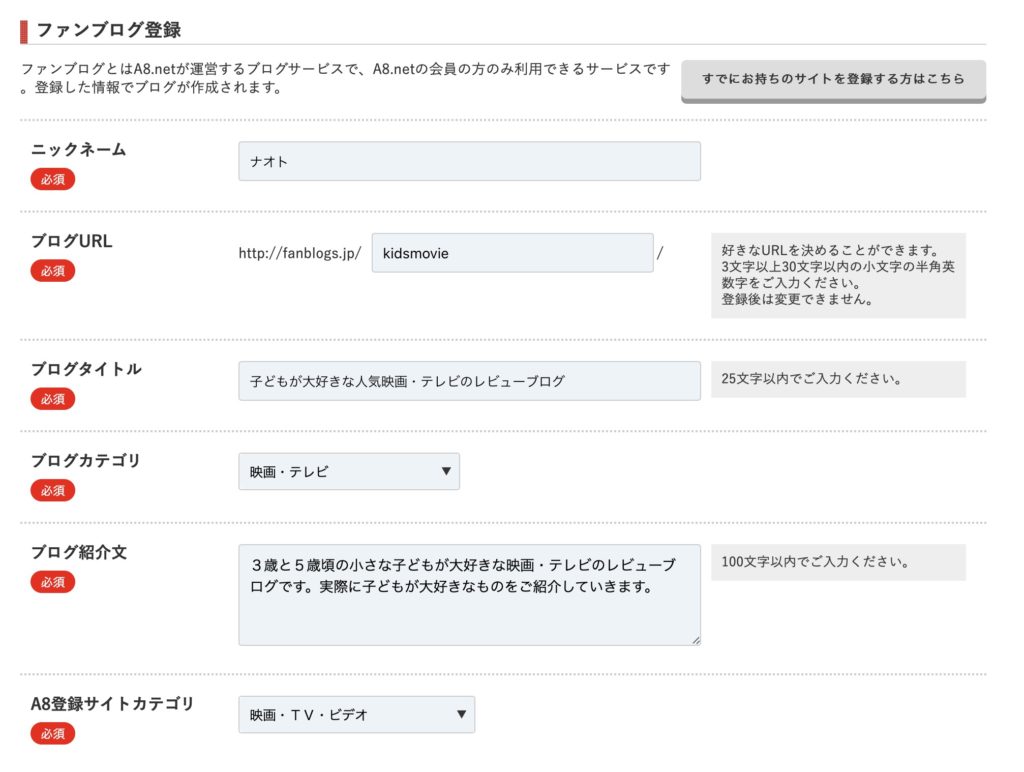Image resolution: width=1024 pixels, height=772 pixels.
Task: Click the ブログURL label
Action: click(72, 241)
